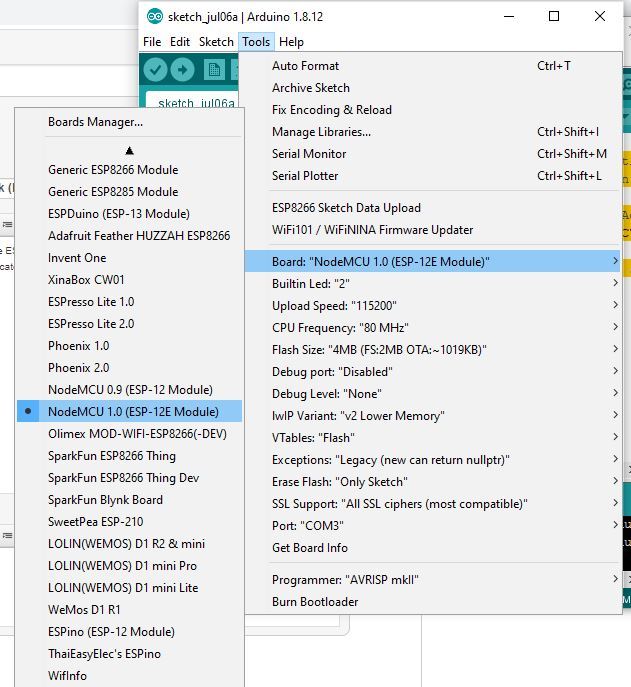Click the Upload arrow toolbar icon
Screen dimensions: 631x687
pos(182,70)
